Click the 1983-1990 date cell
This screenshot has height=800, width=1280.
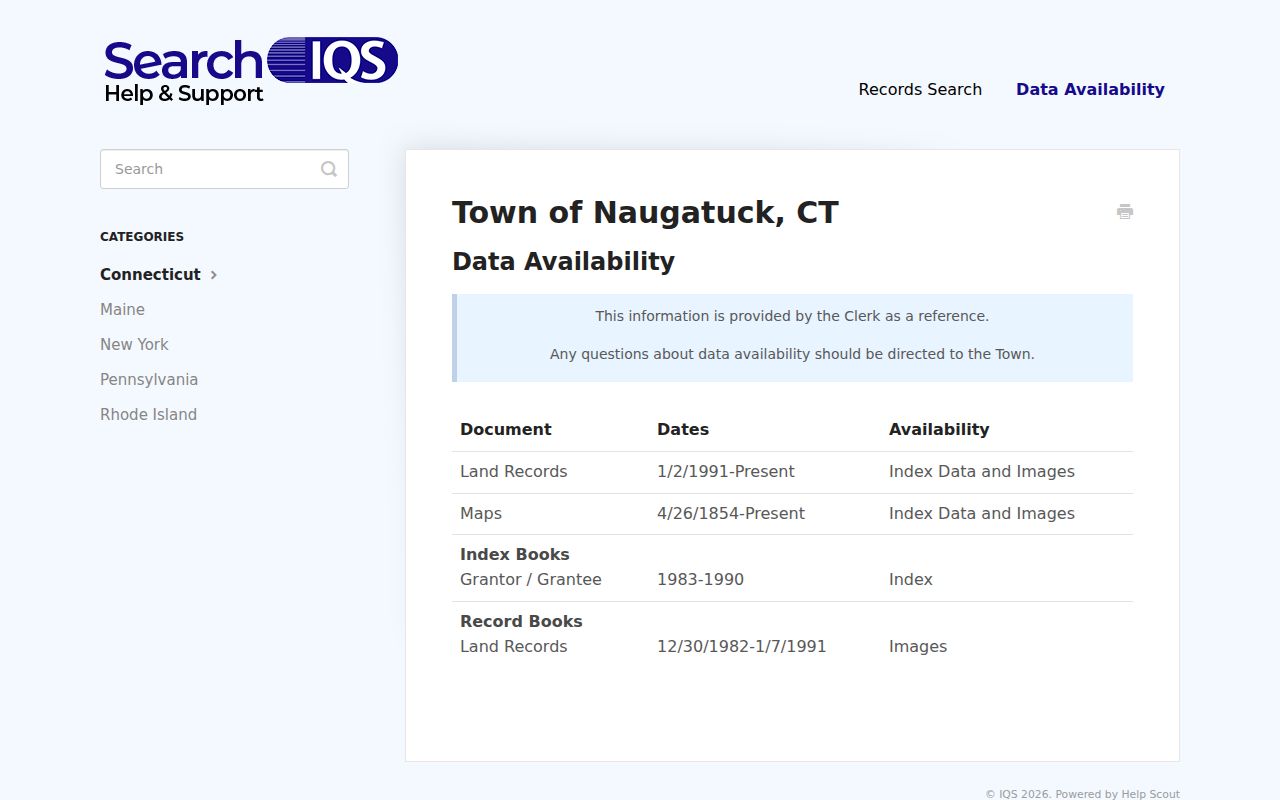click(700, 579)
